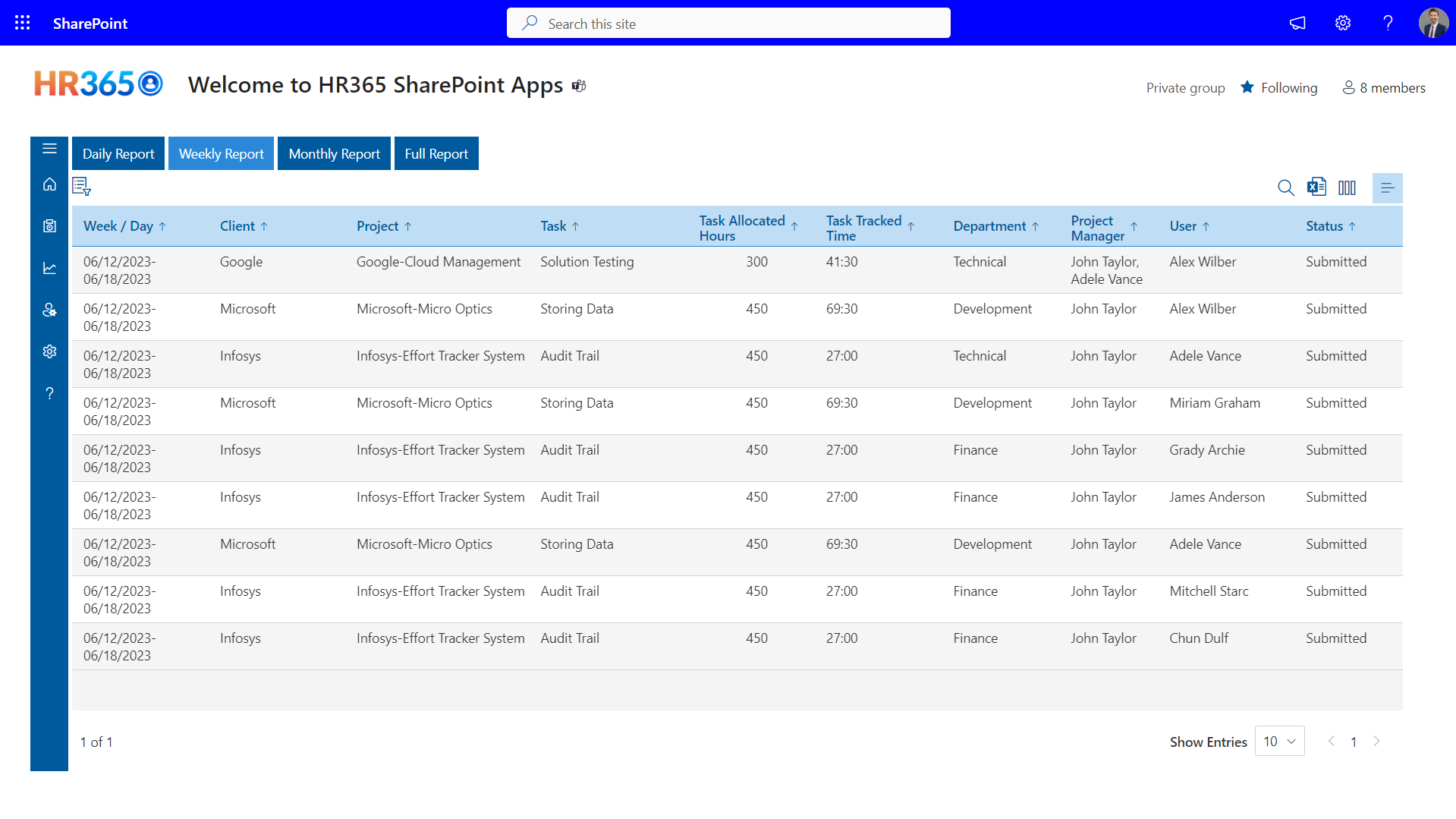Screen dimensions: 1456x819
Task: Select the Miriam Graham user cell
Action: [x=1215, y=403]
